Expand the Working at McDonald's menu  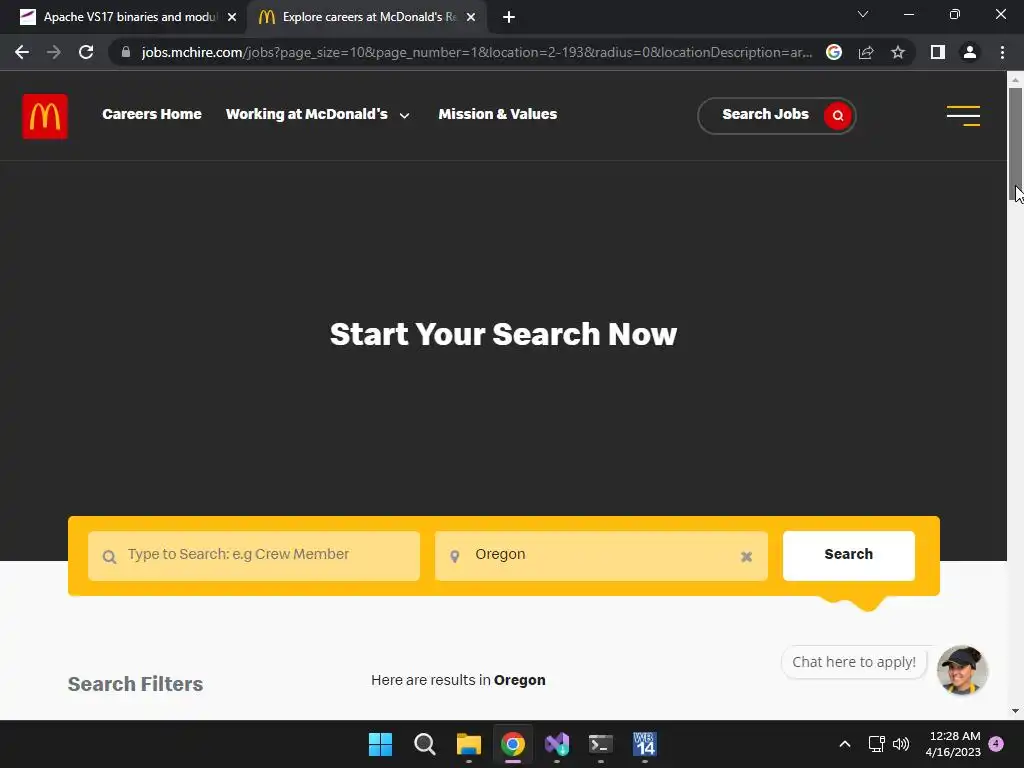tap(317, 114)
